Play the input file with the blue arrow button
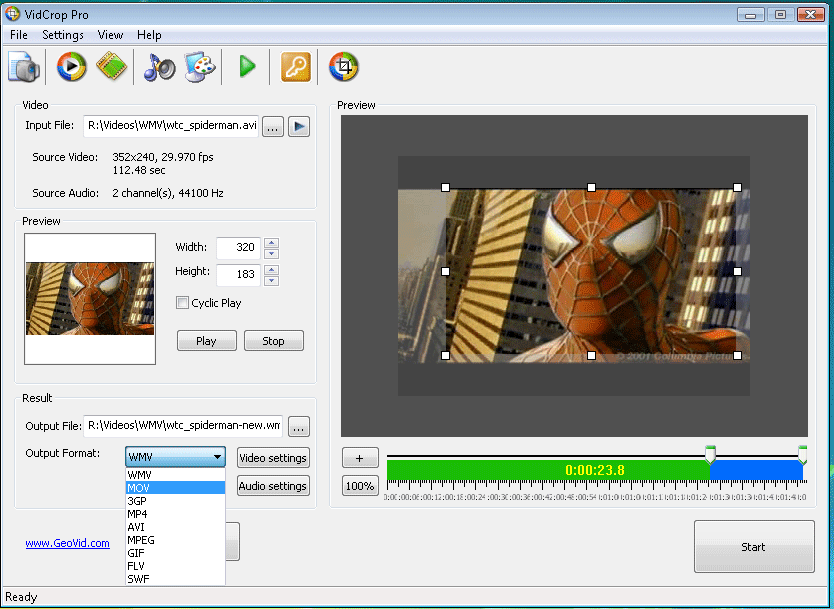The image size is (834, 609). [x=299, y=127]
